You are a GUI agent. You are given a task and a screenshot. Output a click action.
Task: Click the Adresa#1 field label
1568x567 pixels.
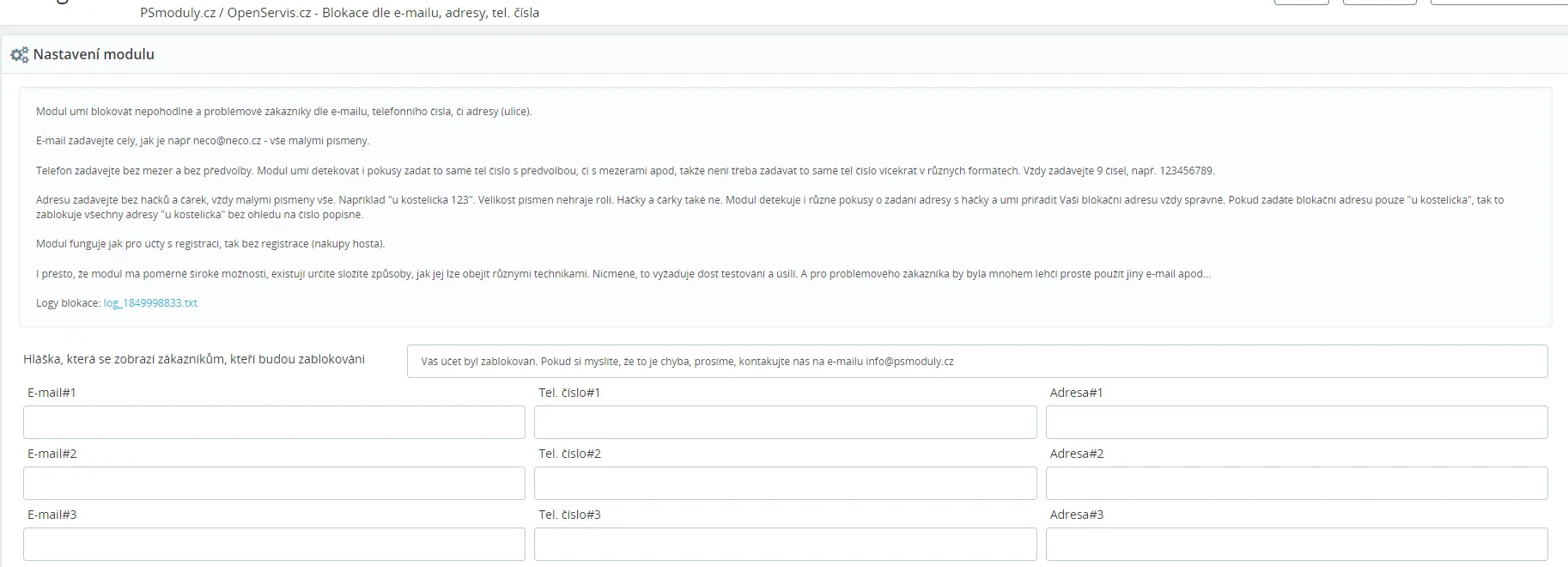(x=1076, y=393)
